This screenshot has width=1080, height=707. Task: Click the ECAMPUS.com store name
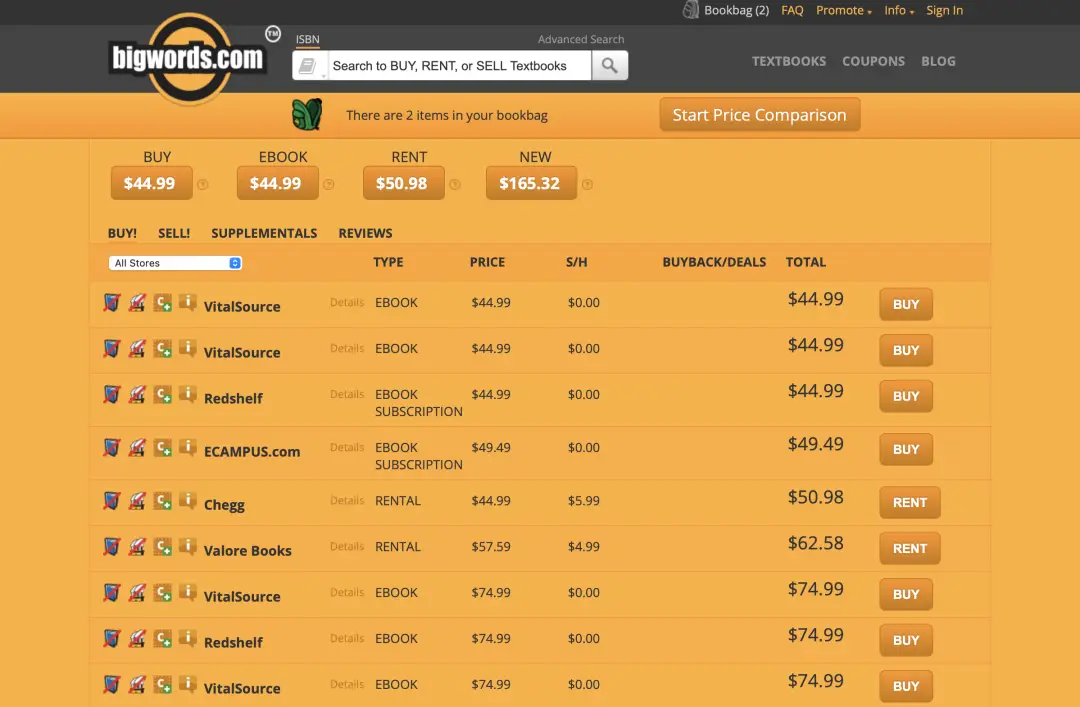(x=251, y=452)
